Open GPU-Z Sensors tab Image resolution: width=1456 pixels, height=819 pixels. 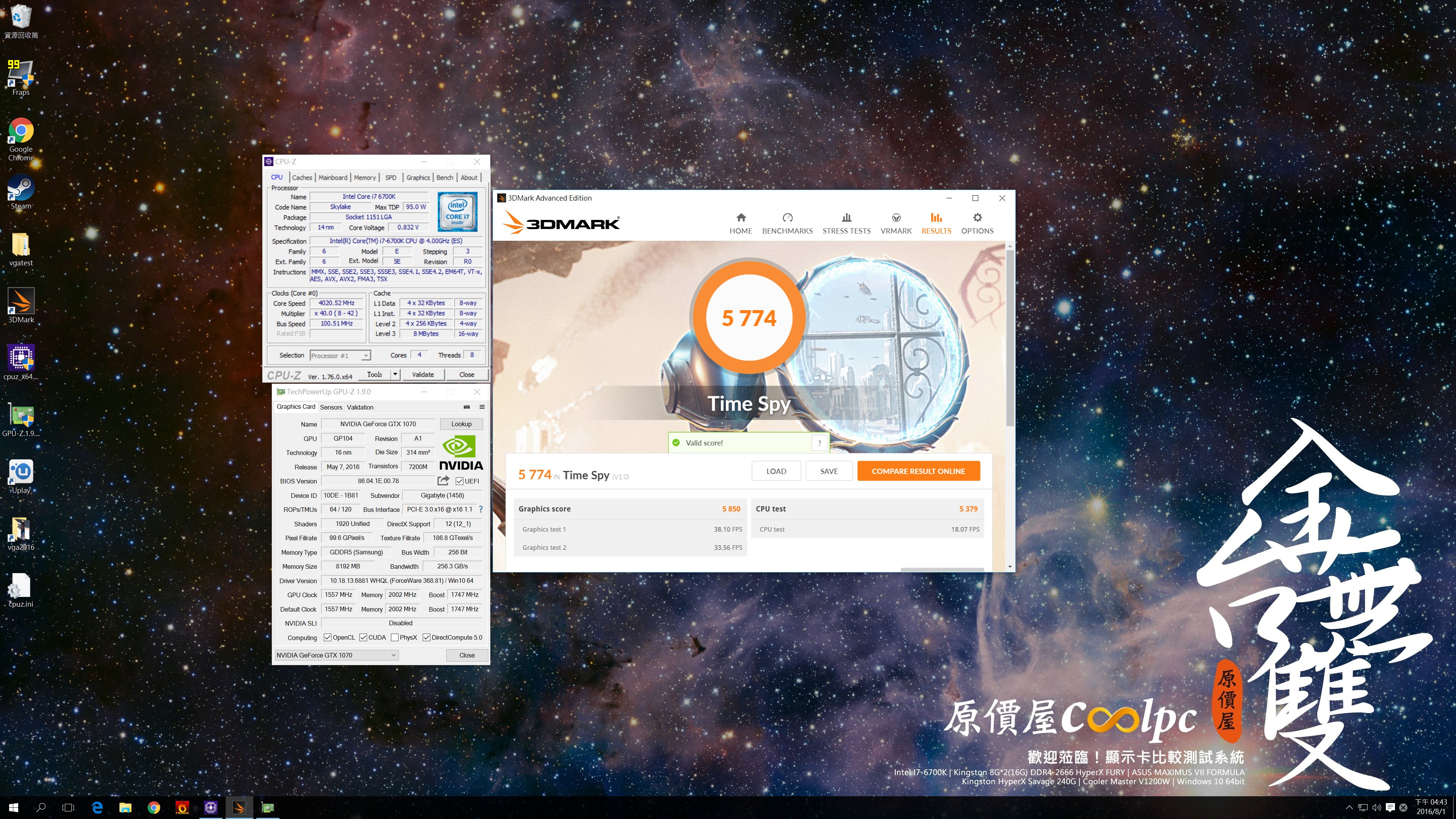pyautogui.click(x=331, y=407)
